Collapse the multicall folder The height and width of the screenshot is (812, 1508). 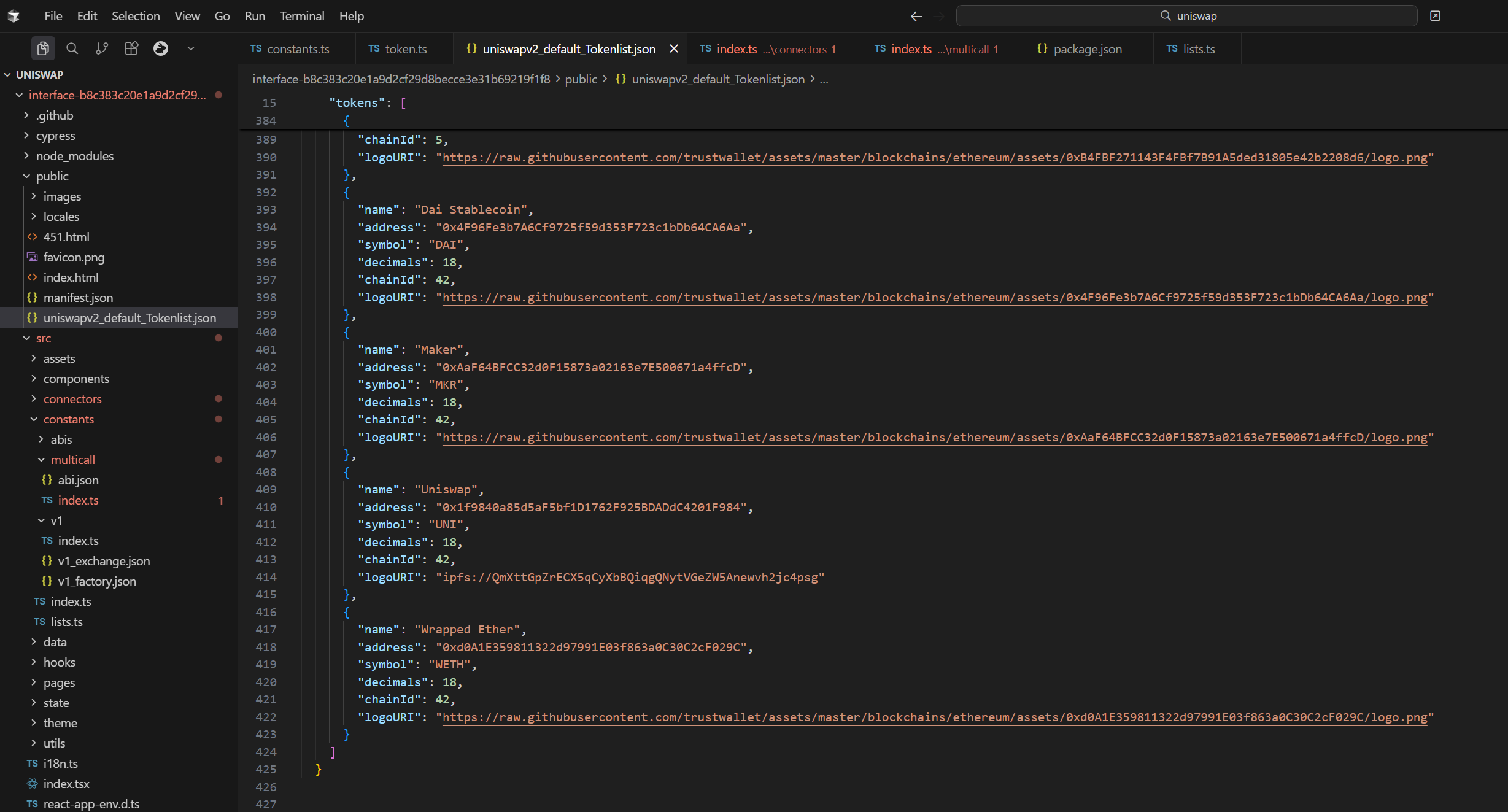click(x=72, y=460)
